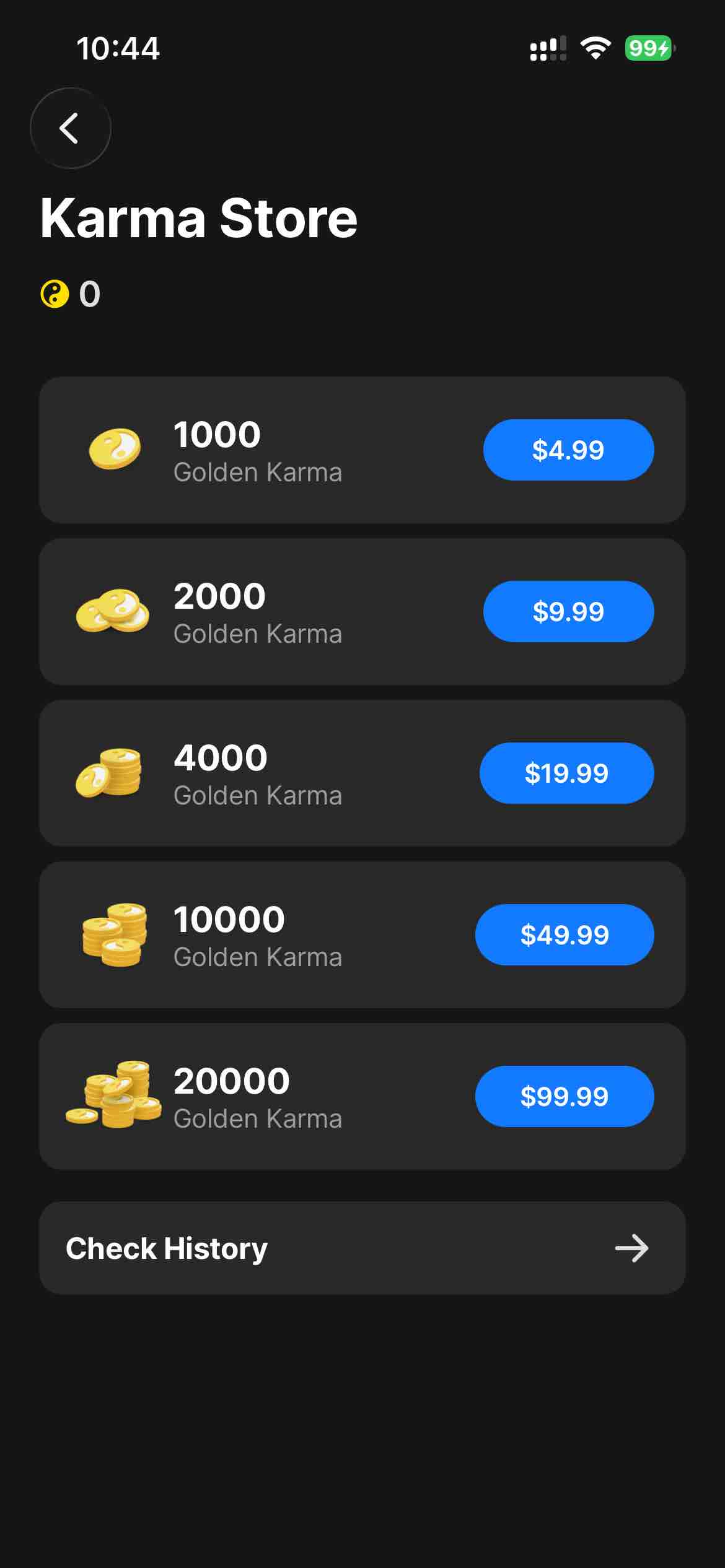Tap the yin-yang karma balance icon

click(55, 294)
